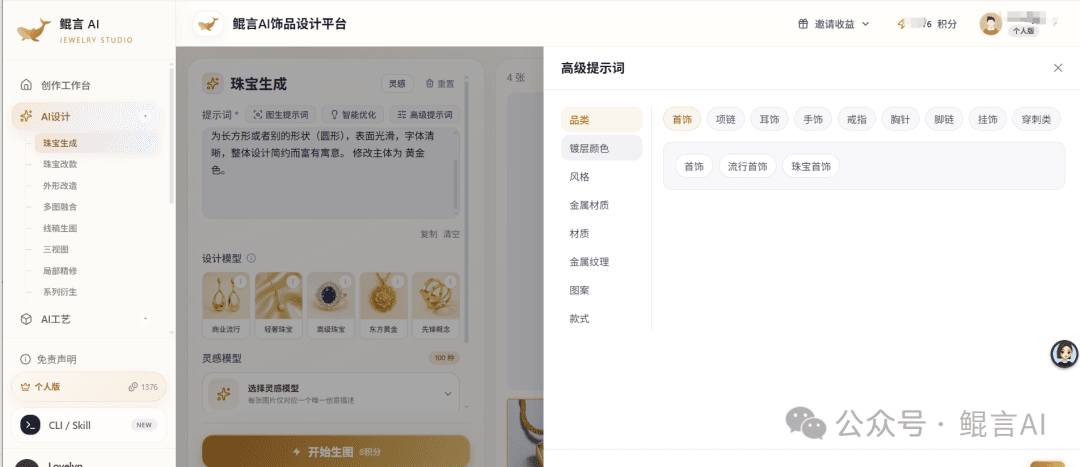Click the info icon on 商业流行 thumbnail
The height and width of the screenshot is (467, 1080).
pos(240,282)
